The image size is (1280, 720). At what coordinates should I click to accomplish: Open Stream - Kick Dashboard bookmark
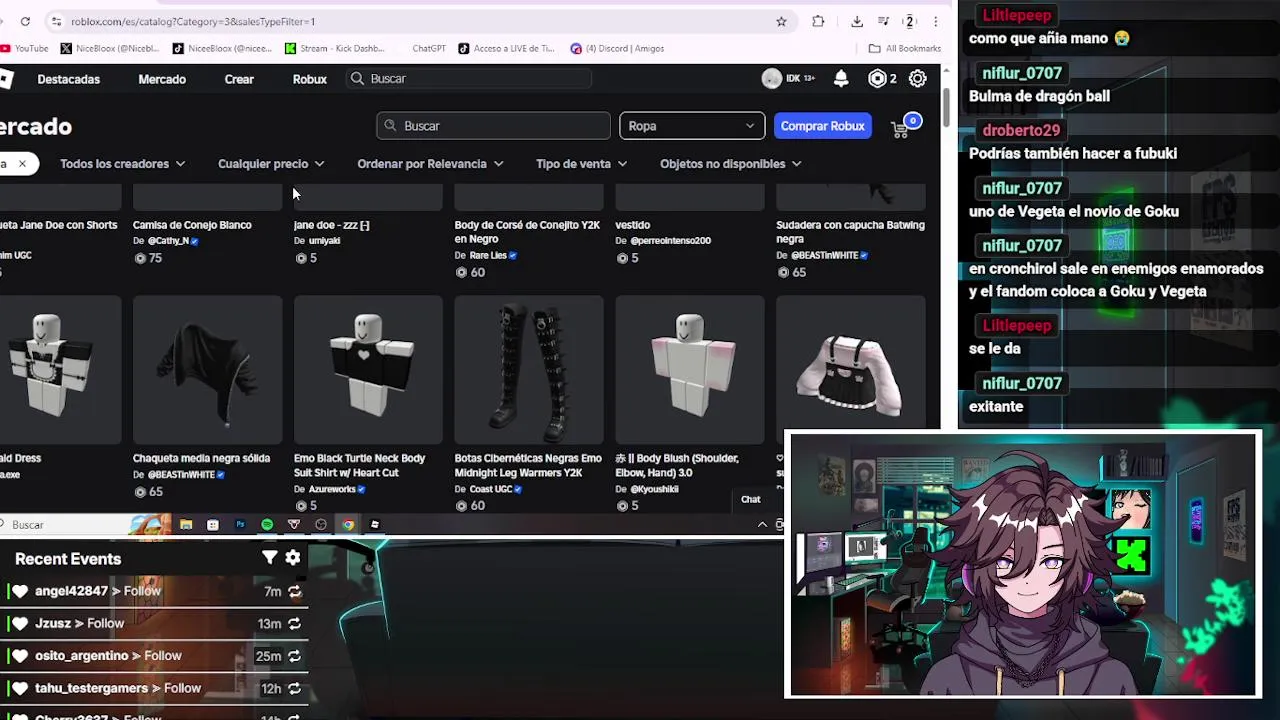[334, 48]
